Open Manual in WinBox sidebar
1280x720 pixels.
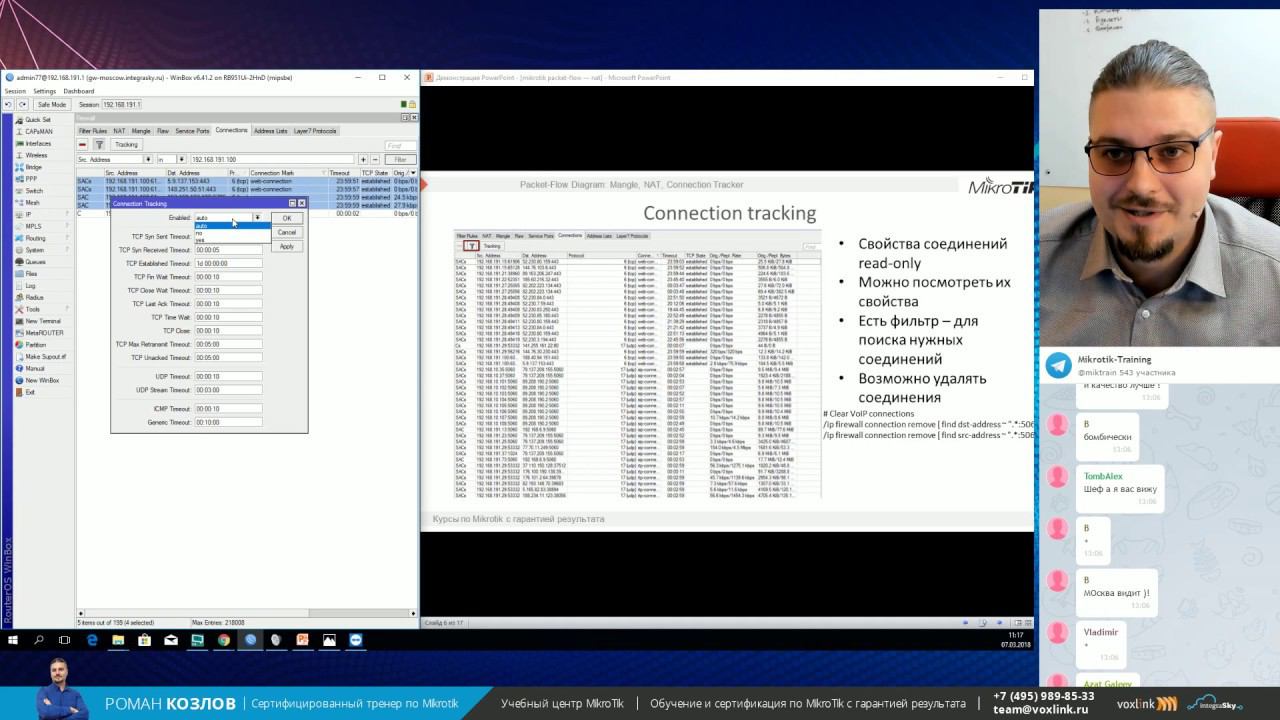[33, 368]
